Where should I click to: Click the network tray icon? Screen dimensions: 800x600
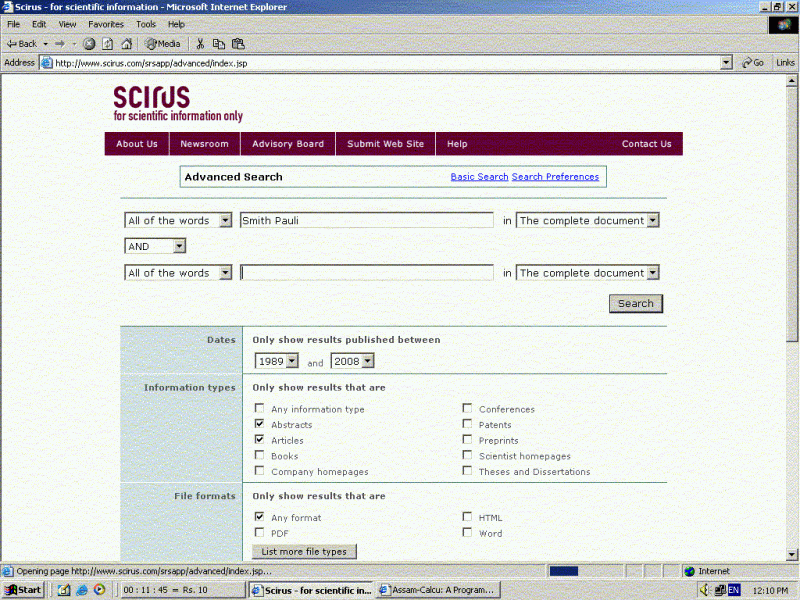tap(720, 590)
